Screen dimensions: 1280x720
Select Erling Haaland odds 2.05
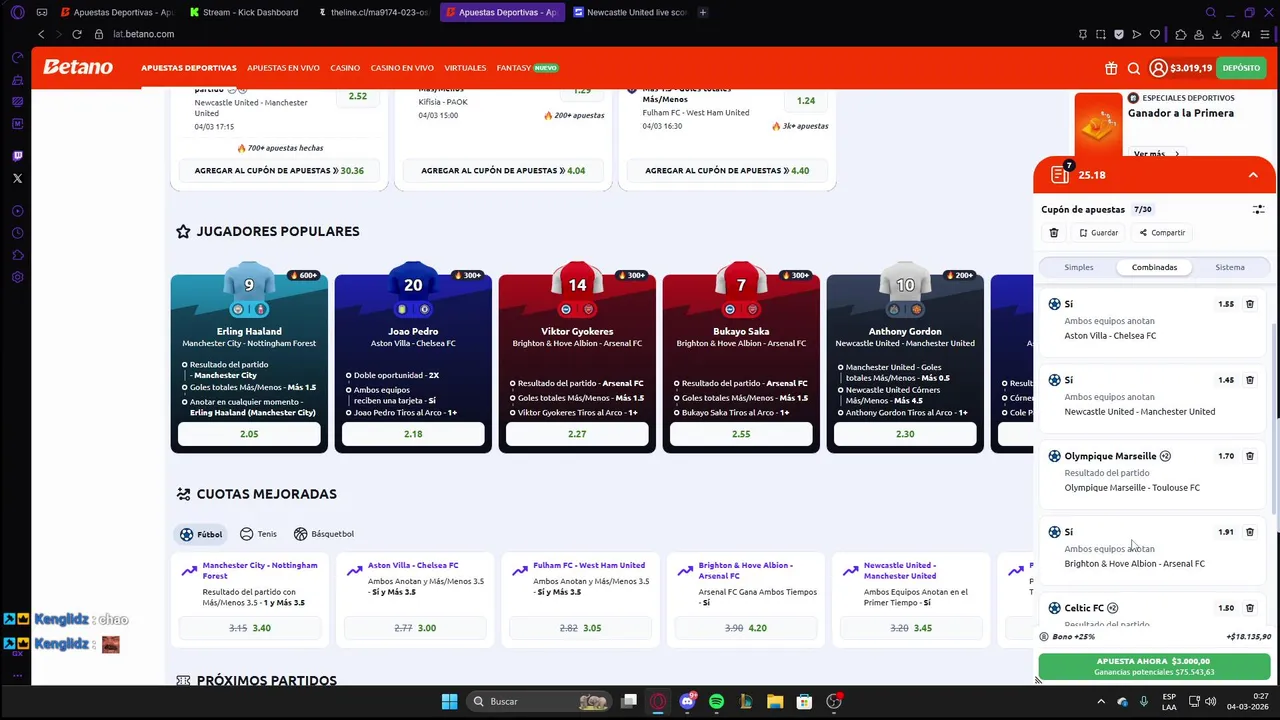(x=249, y=434)
